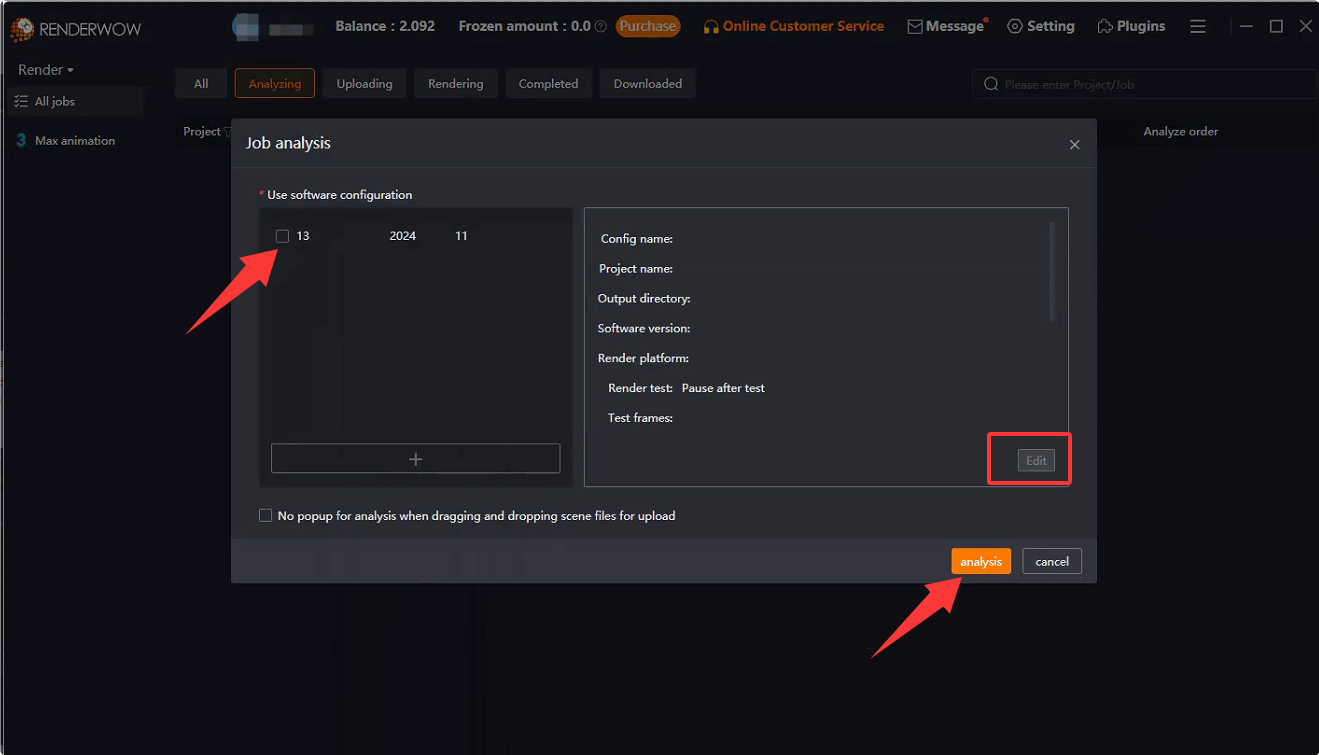Screen dimensions: 1319x755
Task: Switch to the Completed tab
Action: (x=548, y=83)
